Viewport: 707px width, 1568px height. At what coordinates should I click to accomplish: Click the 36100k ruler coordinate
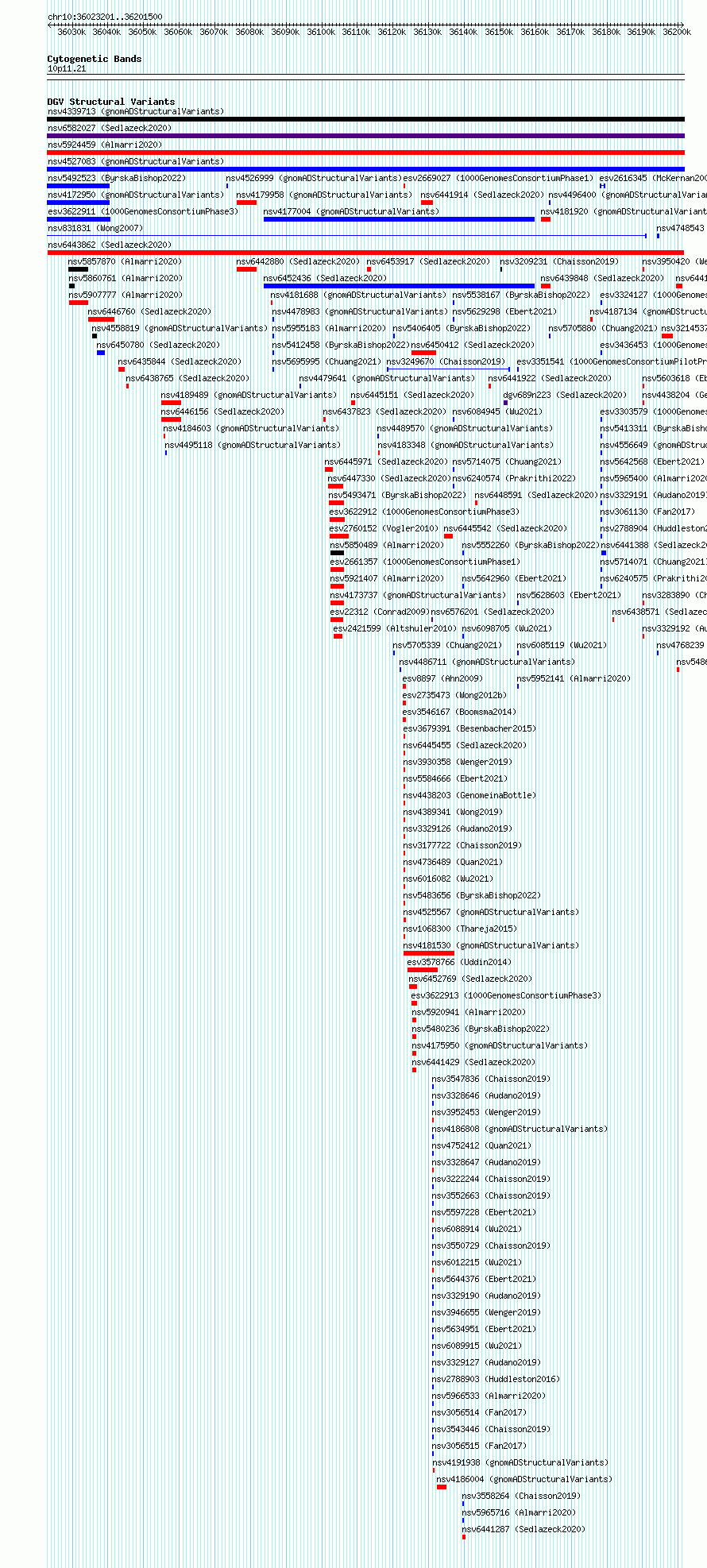coord(321,32)
